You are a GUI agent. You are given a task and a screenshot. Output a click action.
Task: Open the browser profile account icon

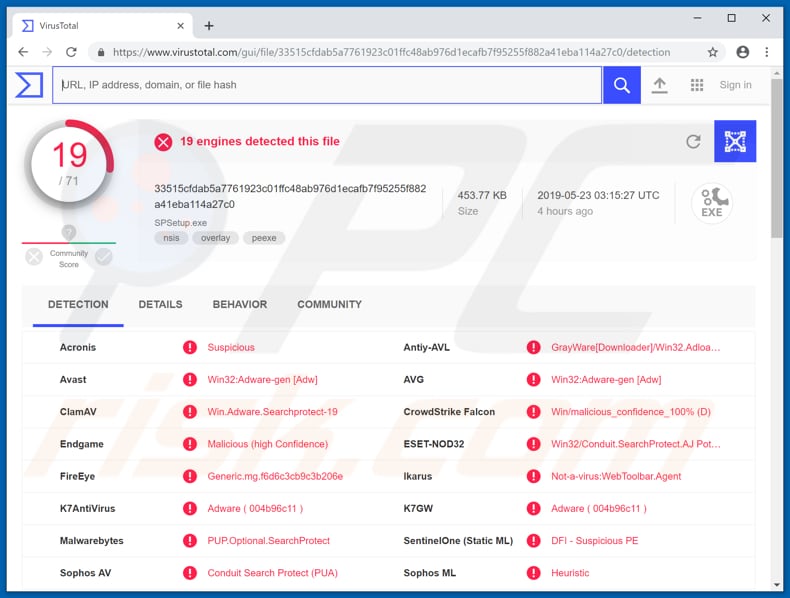[x=742, y=52]
